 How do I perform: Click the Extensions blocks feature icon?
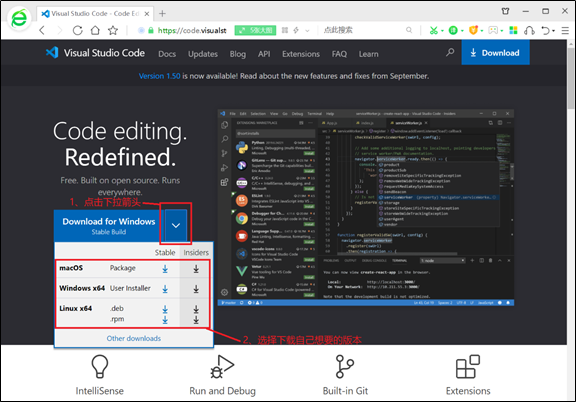468,366
